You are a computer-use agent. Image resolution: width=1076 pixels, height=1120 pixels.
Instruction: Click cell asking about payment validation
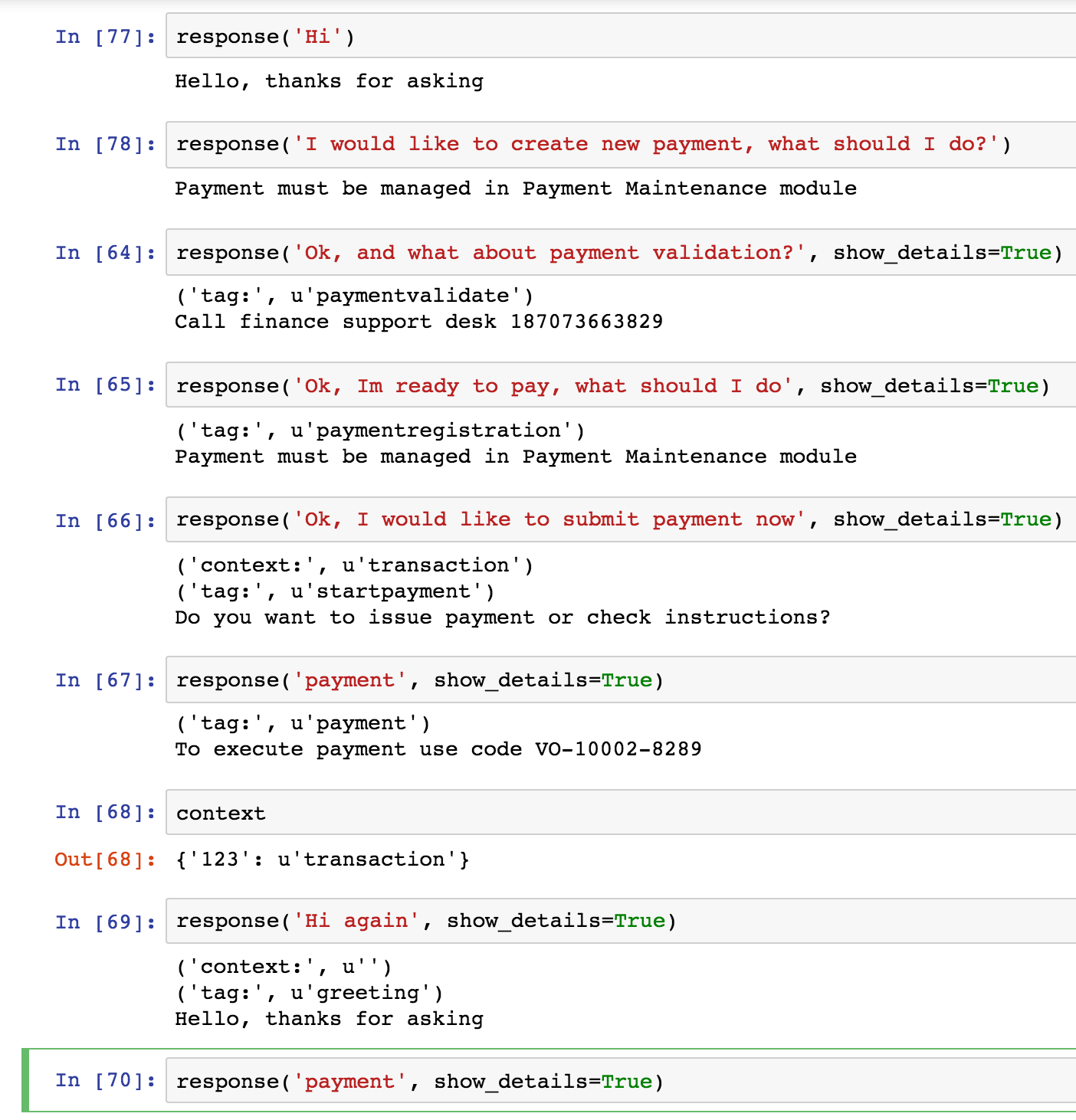[621, 253]
